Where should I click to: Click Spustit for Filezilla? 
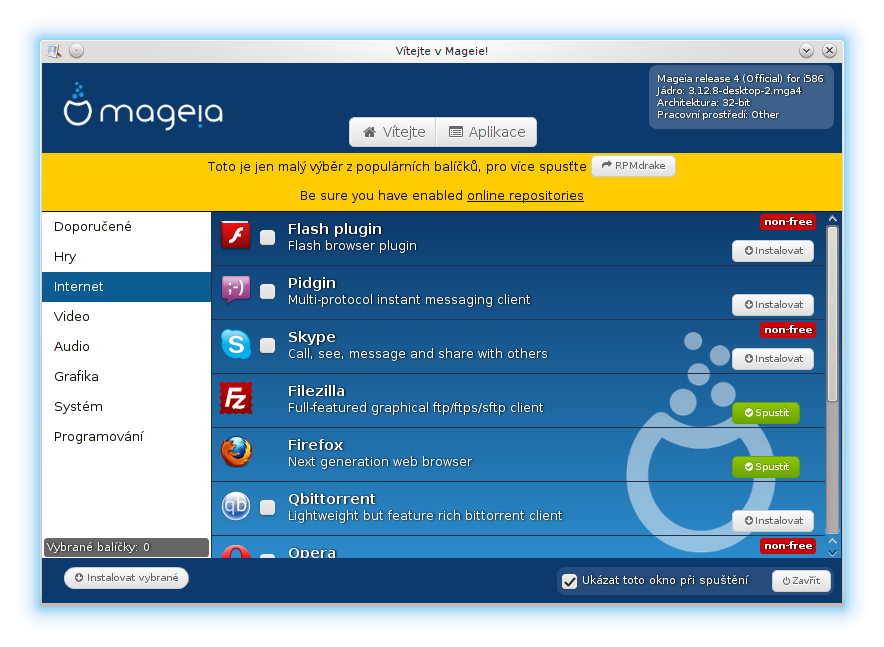point(766,413)
